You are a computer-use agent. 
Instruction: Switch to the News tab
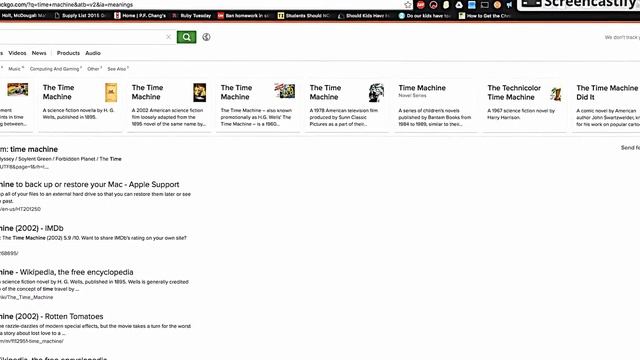pos(39,53)
